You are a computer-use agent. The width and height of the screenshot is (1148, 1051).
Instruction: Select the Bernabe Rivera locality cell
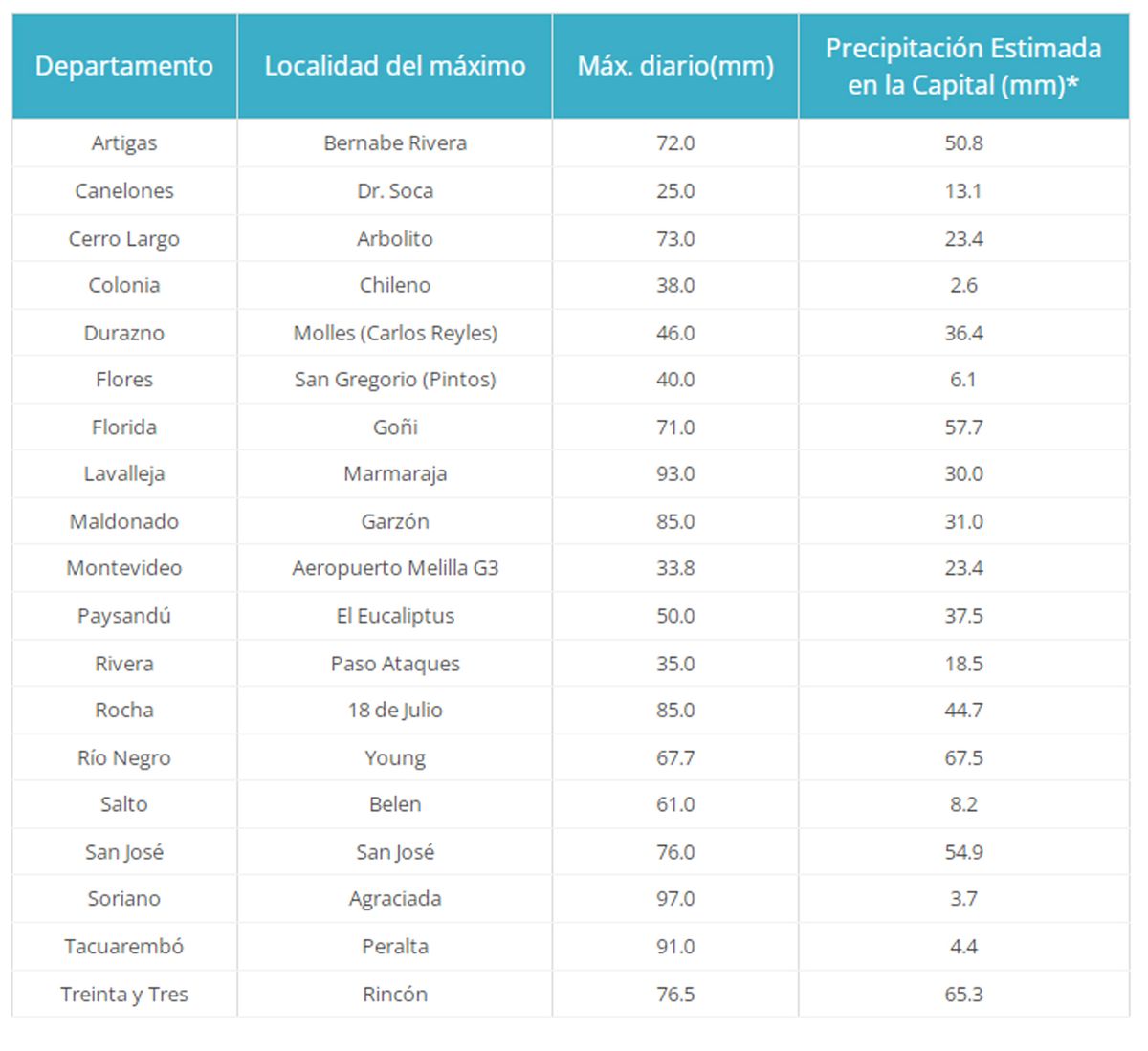[x=395, y=143]
